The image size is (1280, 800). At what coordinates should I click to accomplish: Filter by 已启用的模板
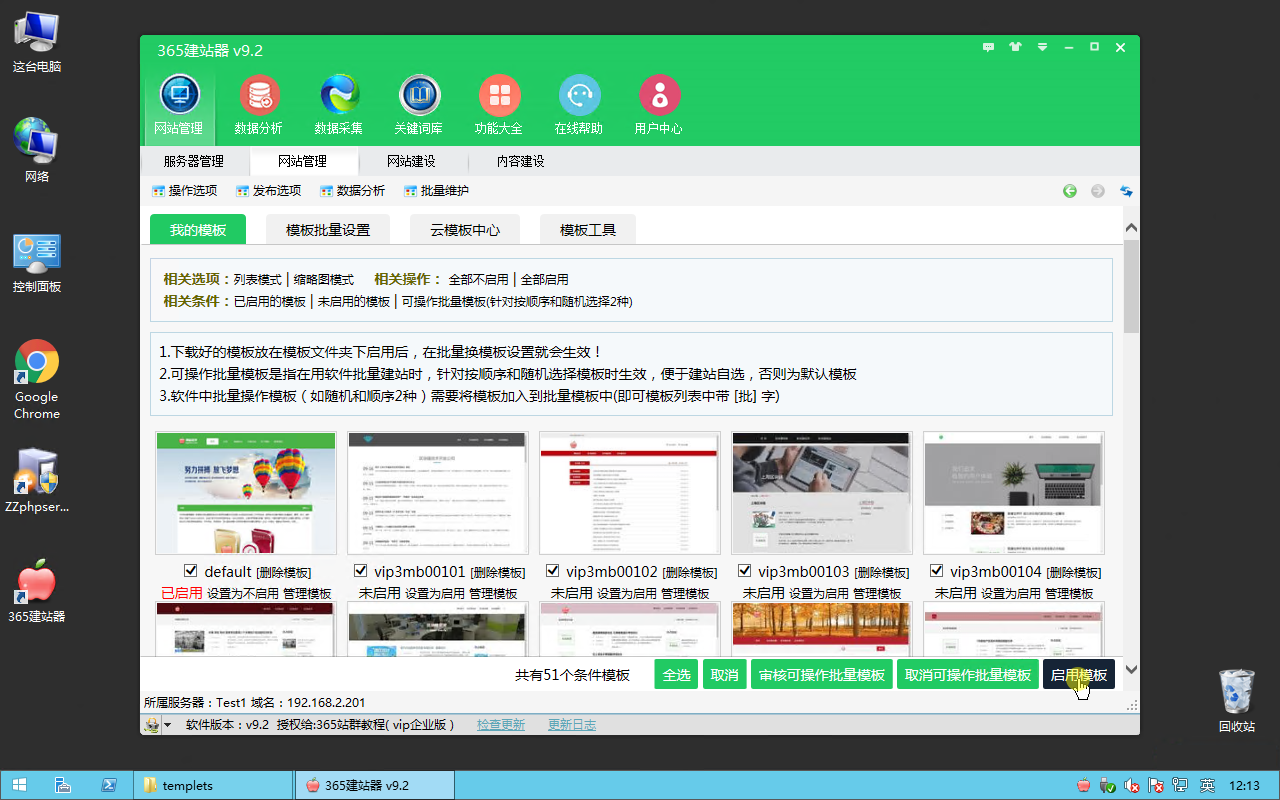[270, 301]
